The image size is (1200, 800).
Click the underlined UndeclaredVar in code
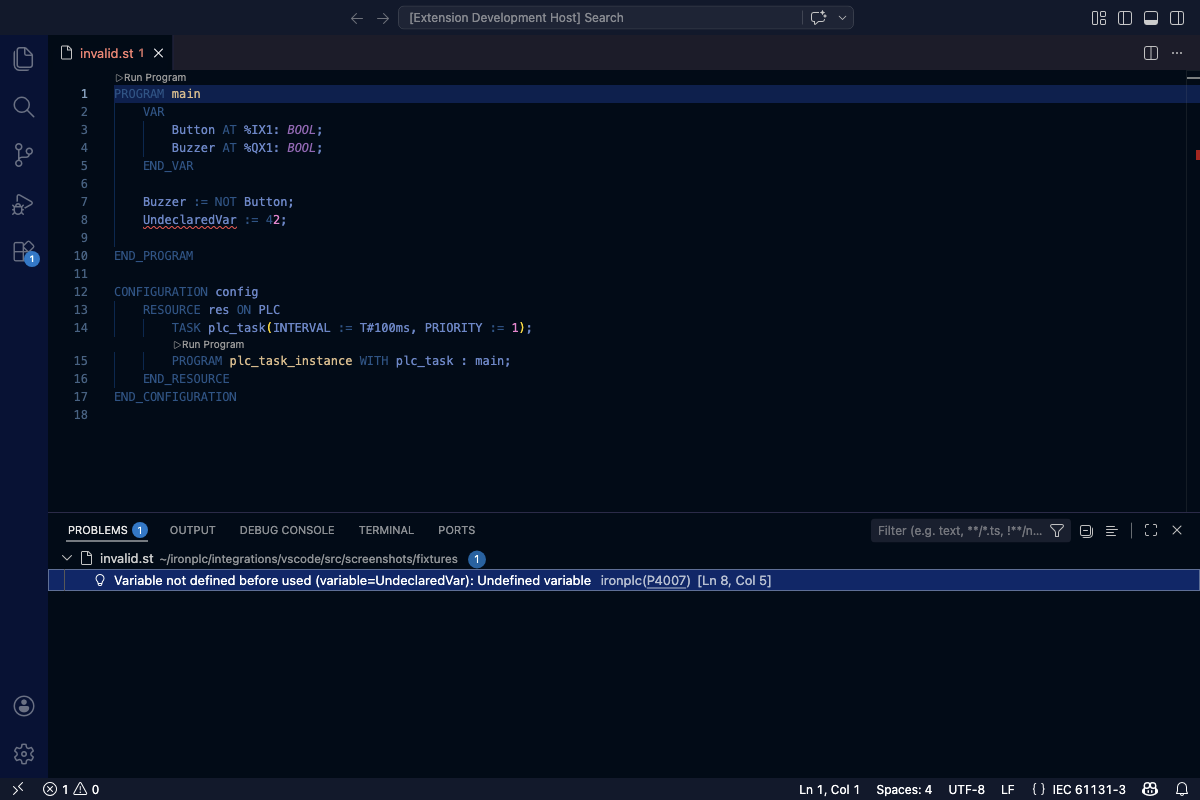(x=190, y=219)
